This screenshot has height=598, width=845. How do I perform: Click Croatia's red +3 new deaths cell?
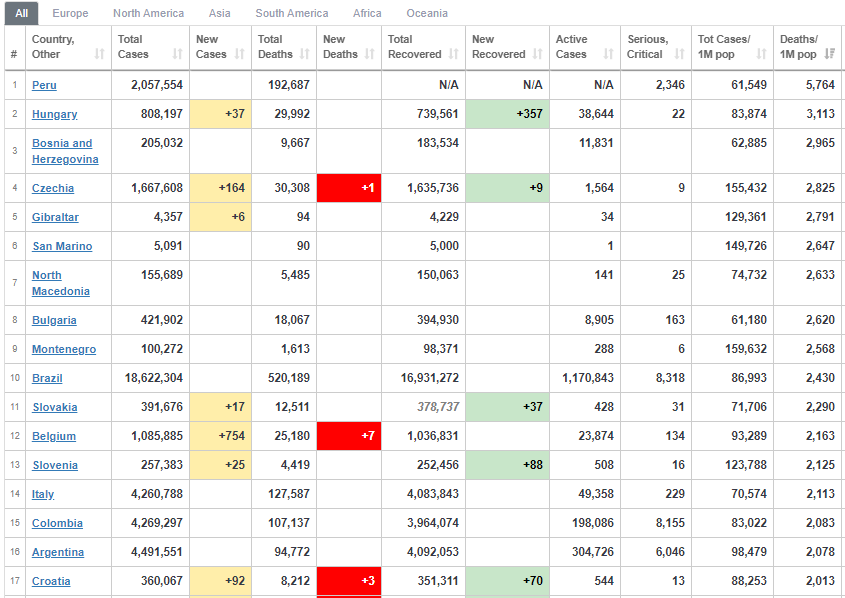[349, 581]
